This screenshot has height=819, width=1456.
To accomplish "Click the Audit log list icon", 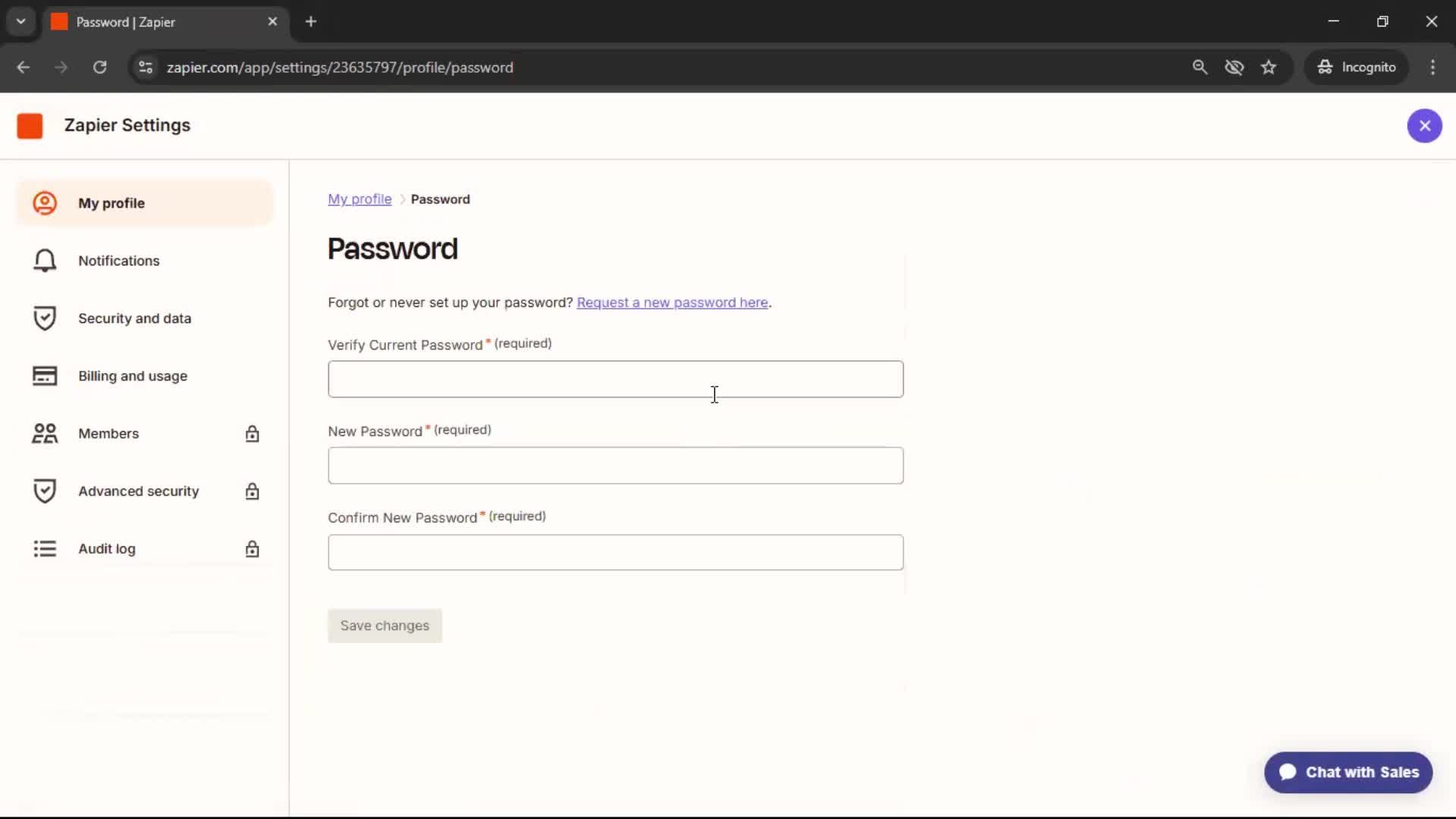I will click(x=45, y=549).
